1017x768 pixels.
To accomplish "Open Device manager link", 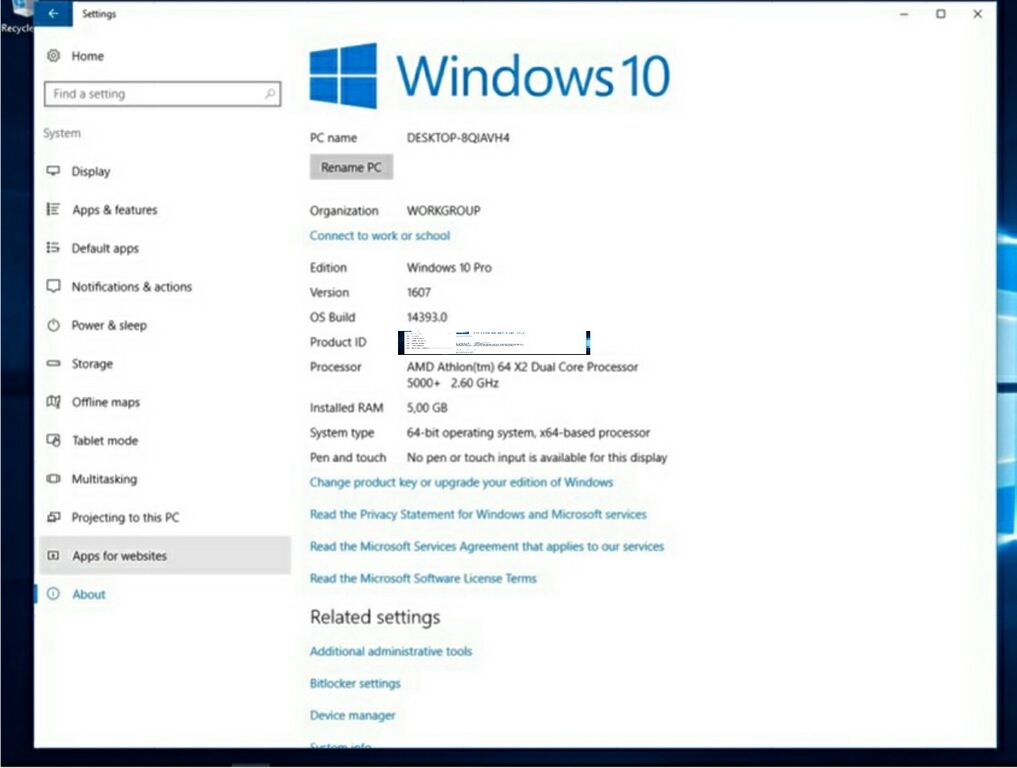I will (x=352, y=715).
